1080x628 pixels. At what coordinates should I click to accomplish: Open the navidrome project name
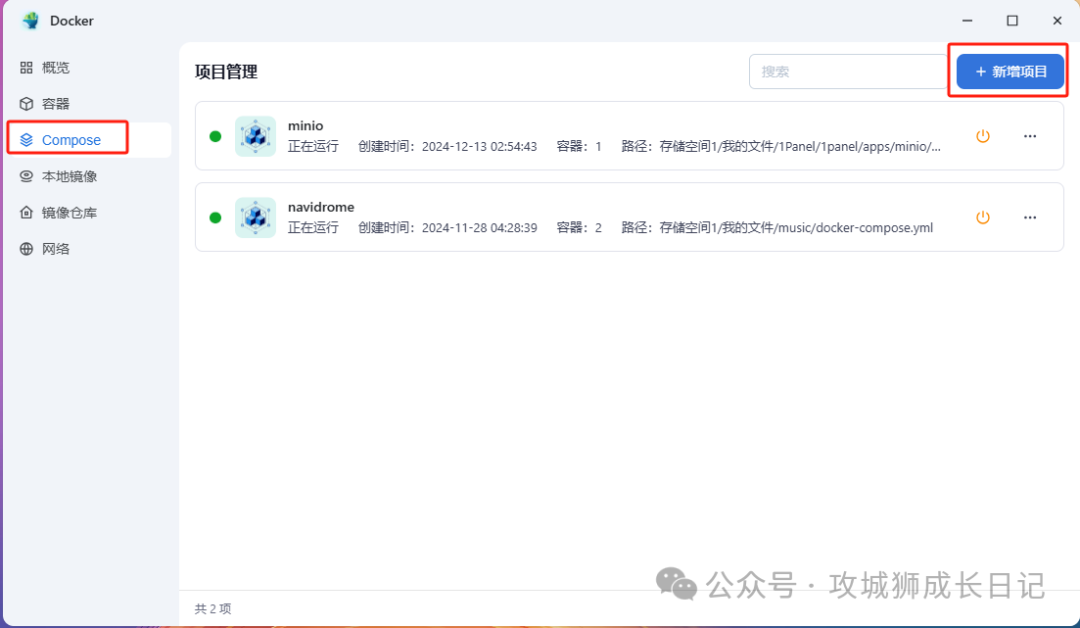tap(321, 207)
